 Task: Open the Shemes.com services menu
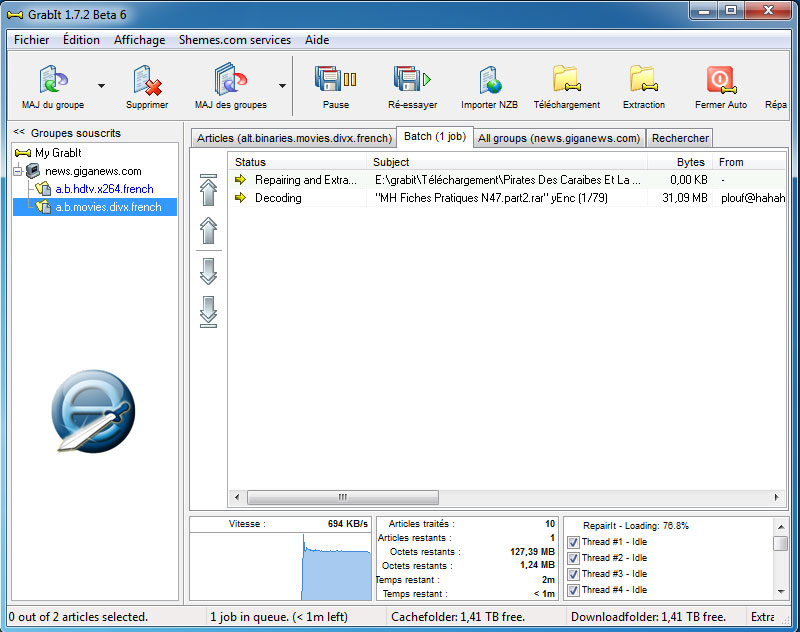click(x=235, y=40)
